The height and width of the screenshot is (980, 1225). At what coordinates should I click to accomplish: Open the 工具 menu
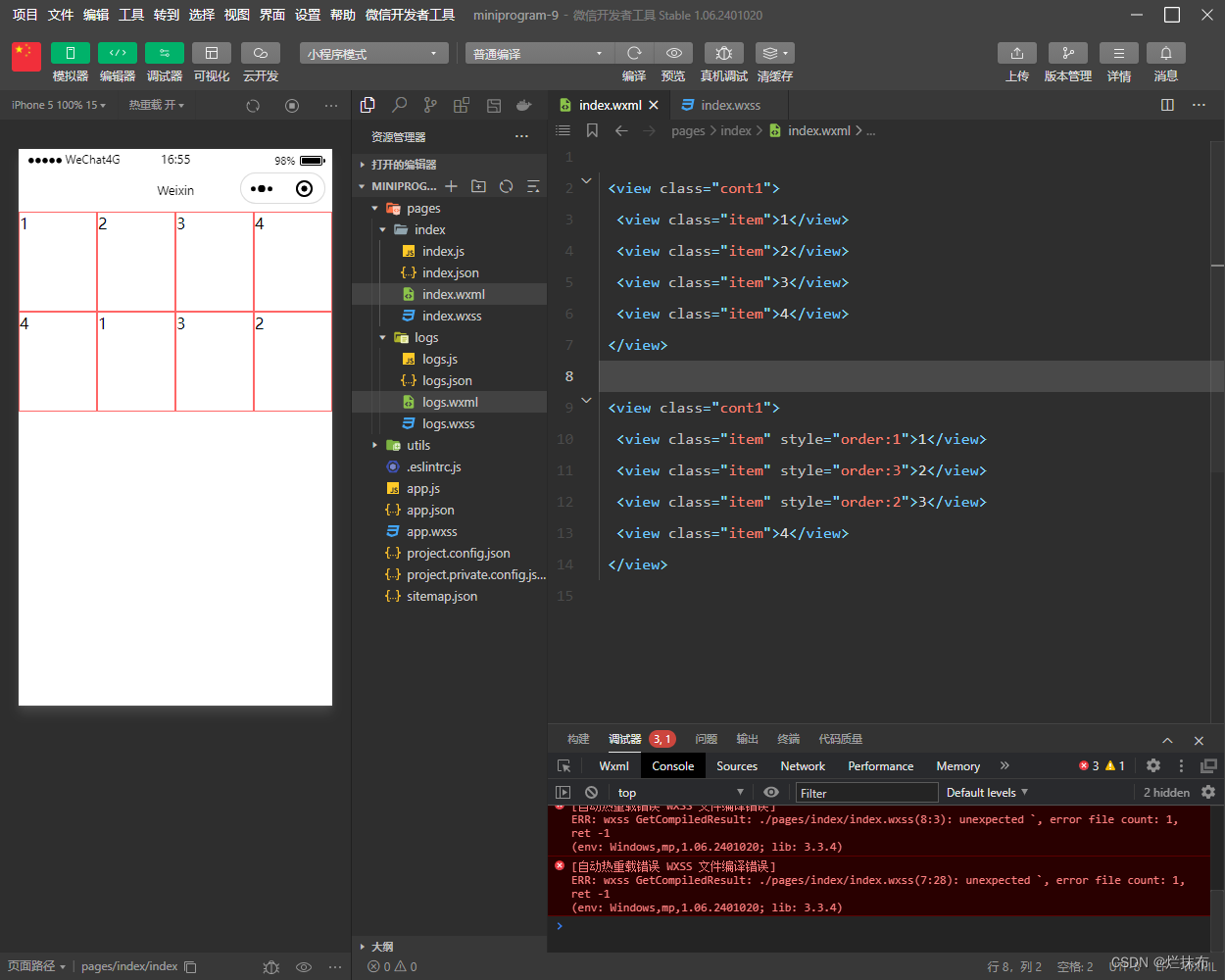tap(131, 15)
